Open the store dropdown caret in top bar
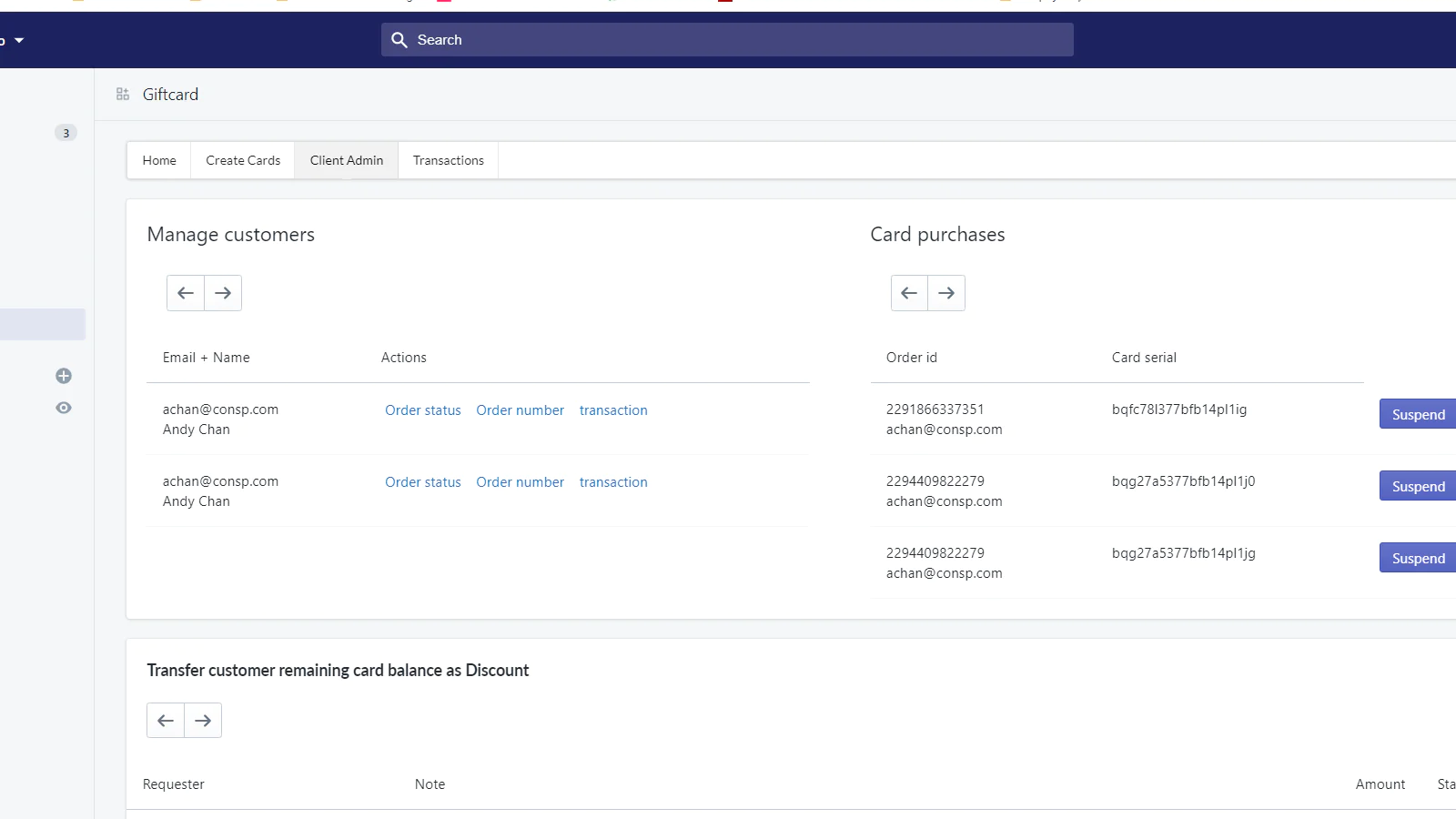This screenshot has width=1456, height=819. 19,40
